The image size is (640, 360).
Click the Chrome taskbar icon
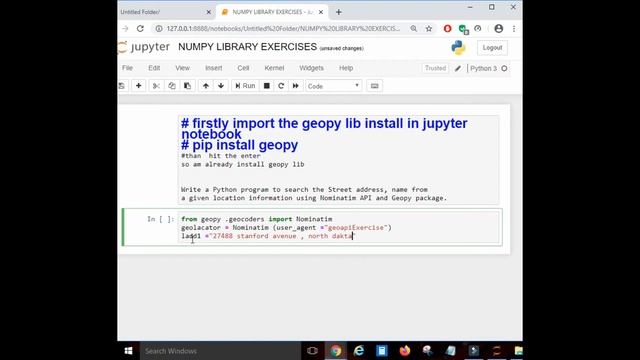[x=336, y=351]
